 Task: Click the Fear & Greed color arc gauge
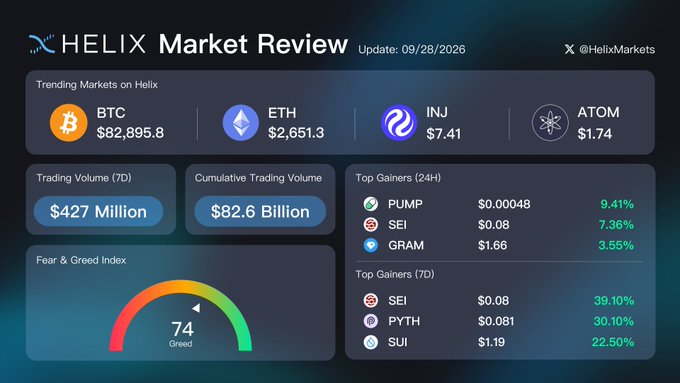click(x=180, y=315)
